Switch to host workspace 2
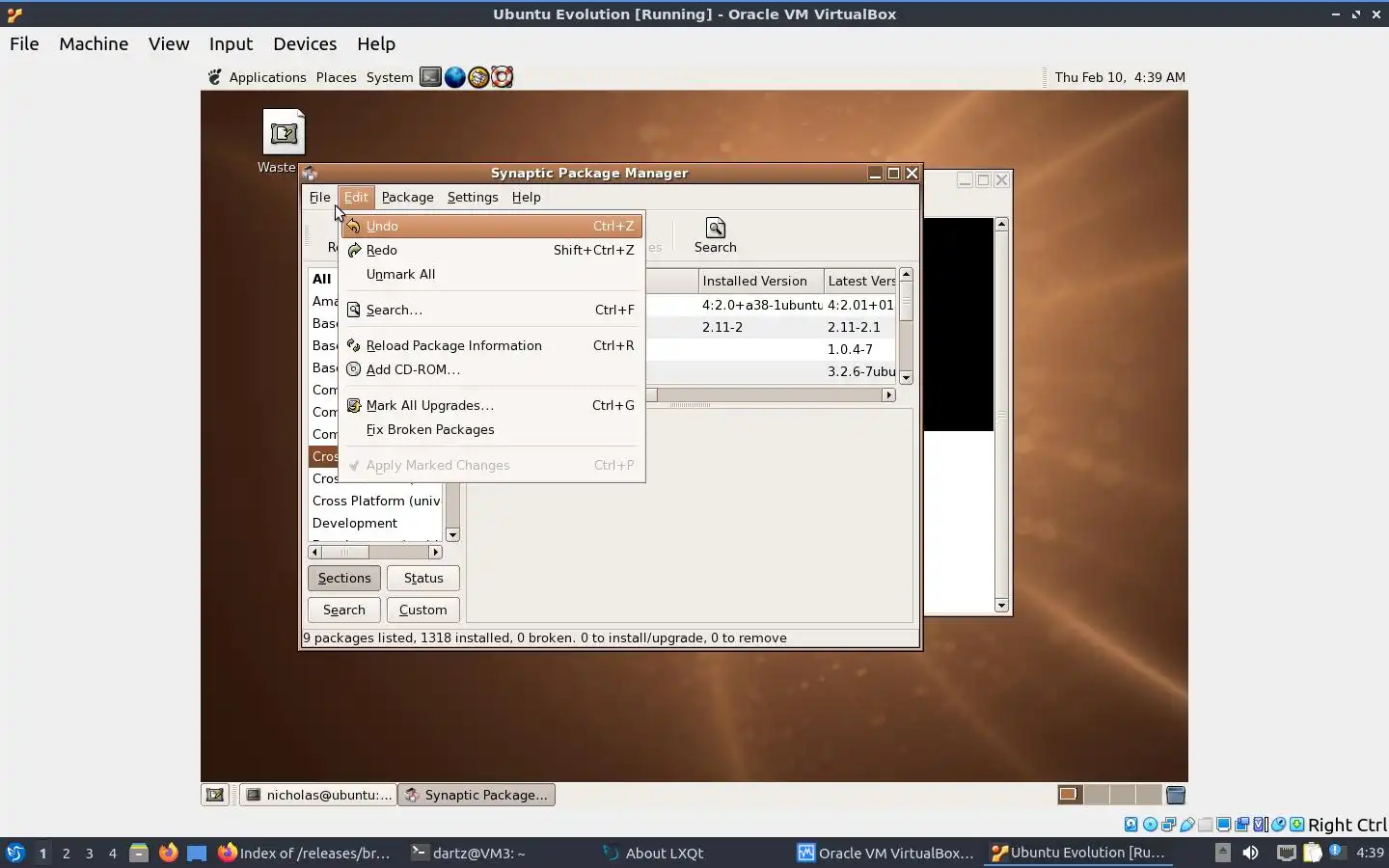Viewport: 1389px width, 868px height. tap(66, 853)
